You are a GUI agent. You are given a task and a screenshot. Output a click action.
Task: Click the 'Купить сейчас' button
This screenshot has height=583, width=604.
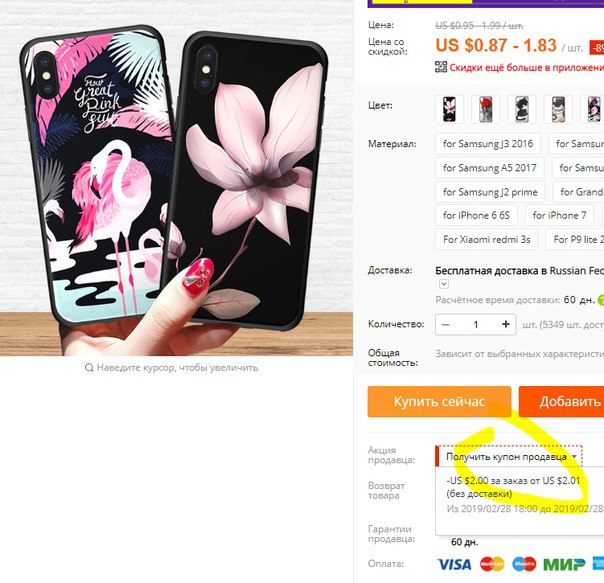(x=440, y=402)
